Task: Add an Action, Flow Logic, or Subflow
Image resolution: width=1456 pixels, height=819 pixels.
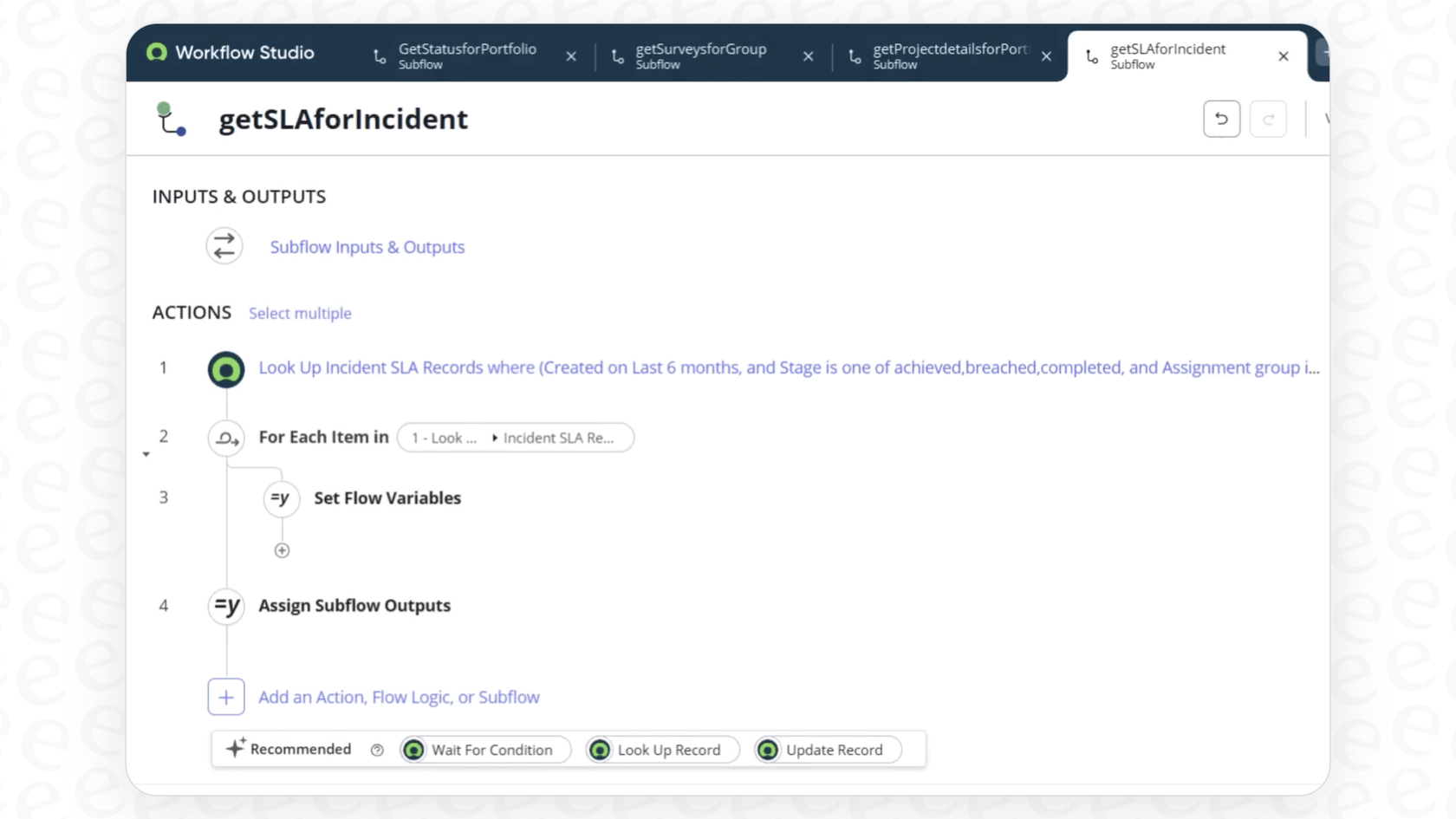Action: pos(400,697)
